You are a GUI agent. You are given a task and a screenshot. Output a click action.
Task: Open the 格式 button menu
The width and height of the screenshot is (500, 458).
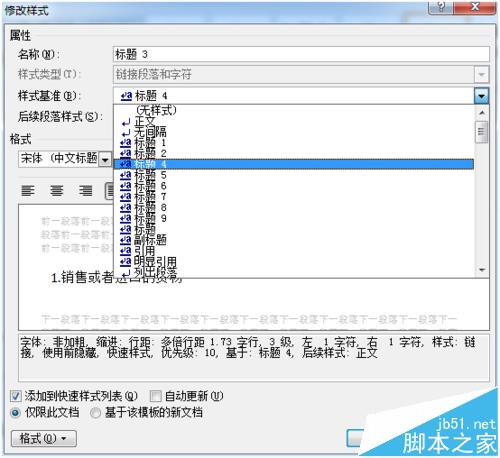(x=44, y=438)
